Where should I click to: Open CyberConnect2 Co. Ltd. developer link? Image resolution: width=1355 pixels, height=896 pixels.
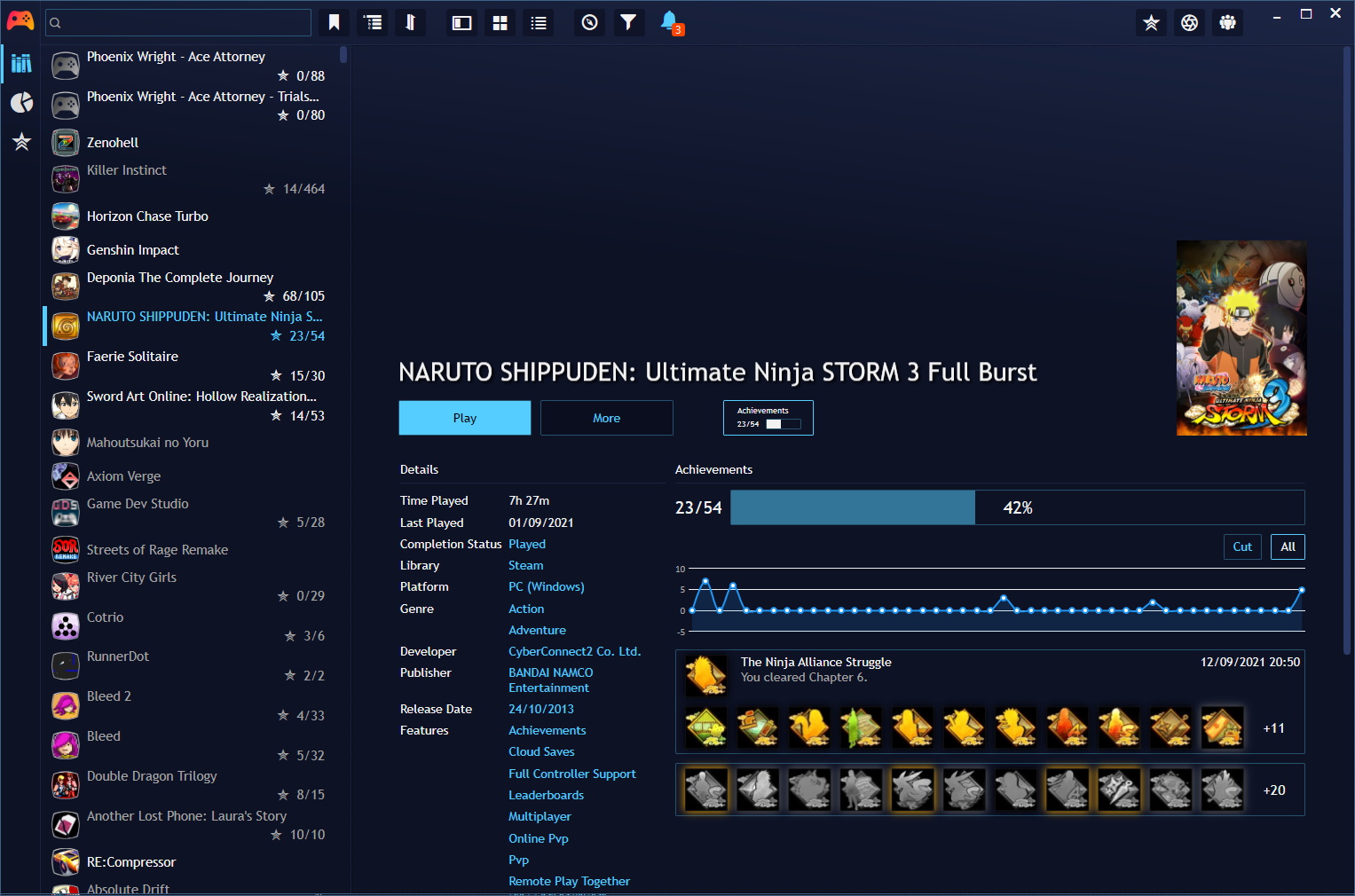point(574,651)
